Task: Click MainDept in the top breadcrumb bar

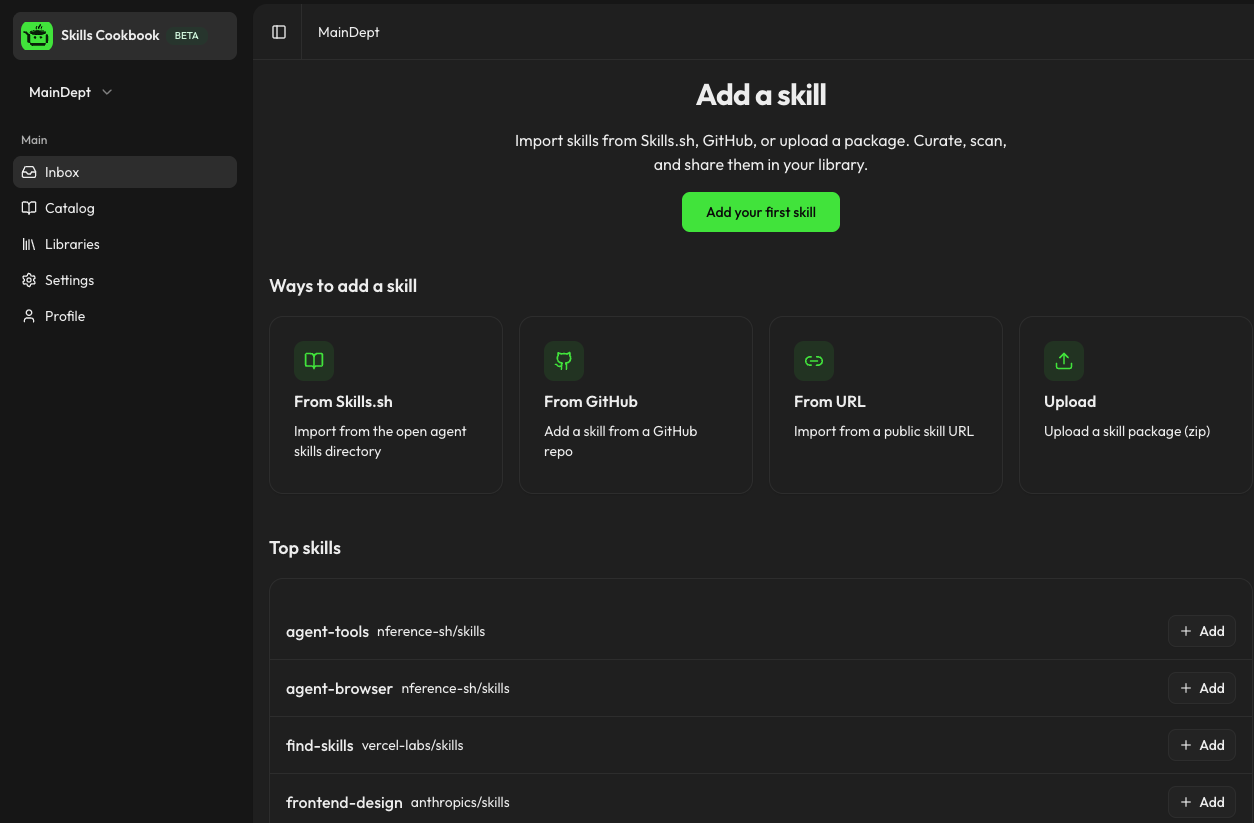Action: [348, 32]
